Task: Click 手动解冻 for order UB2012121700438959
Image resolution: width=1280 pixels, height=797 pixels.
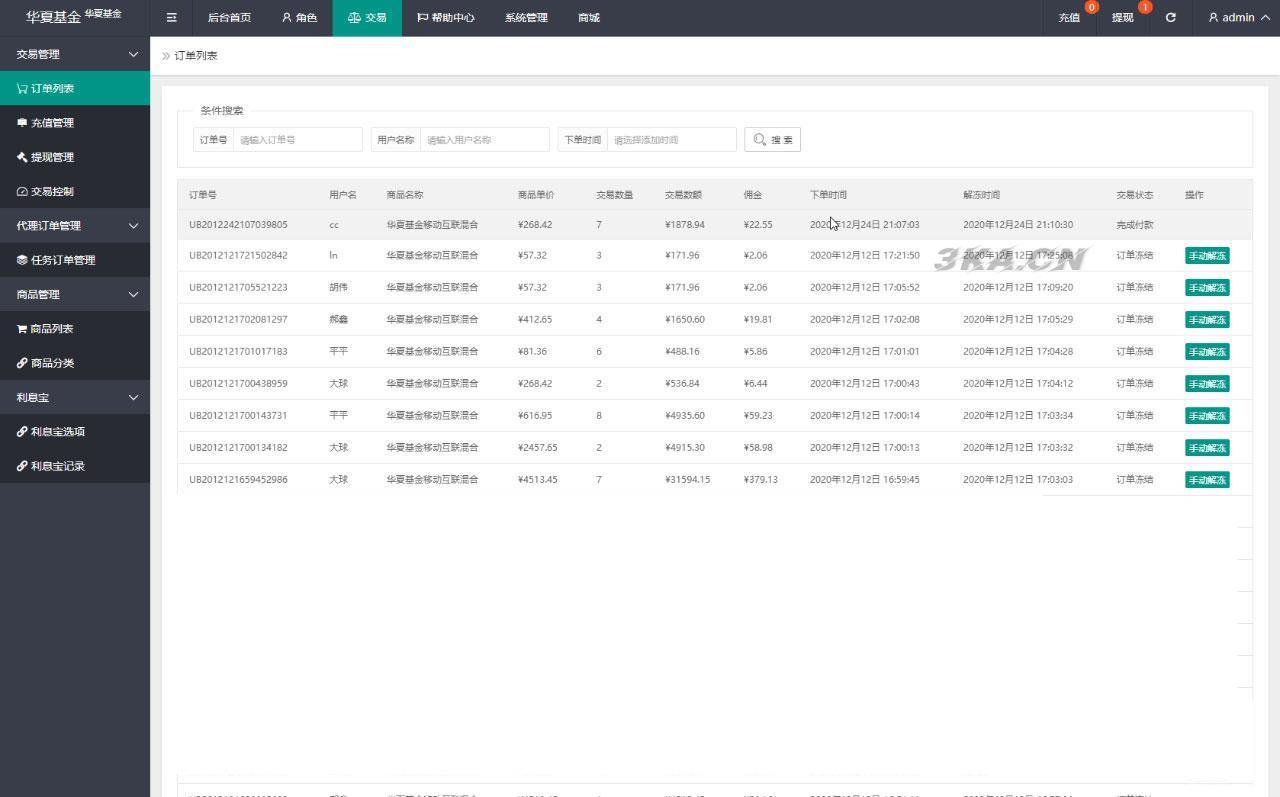Action: (x=1207, y=384)
